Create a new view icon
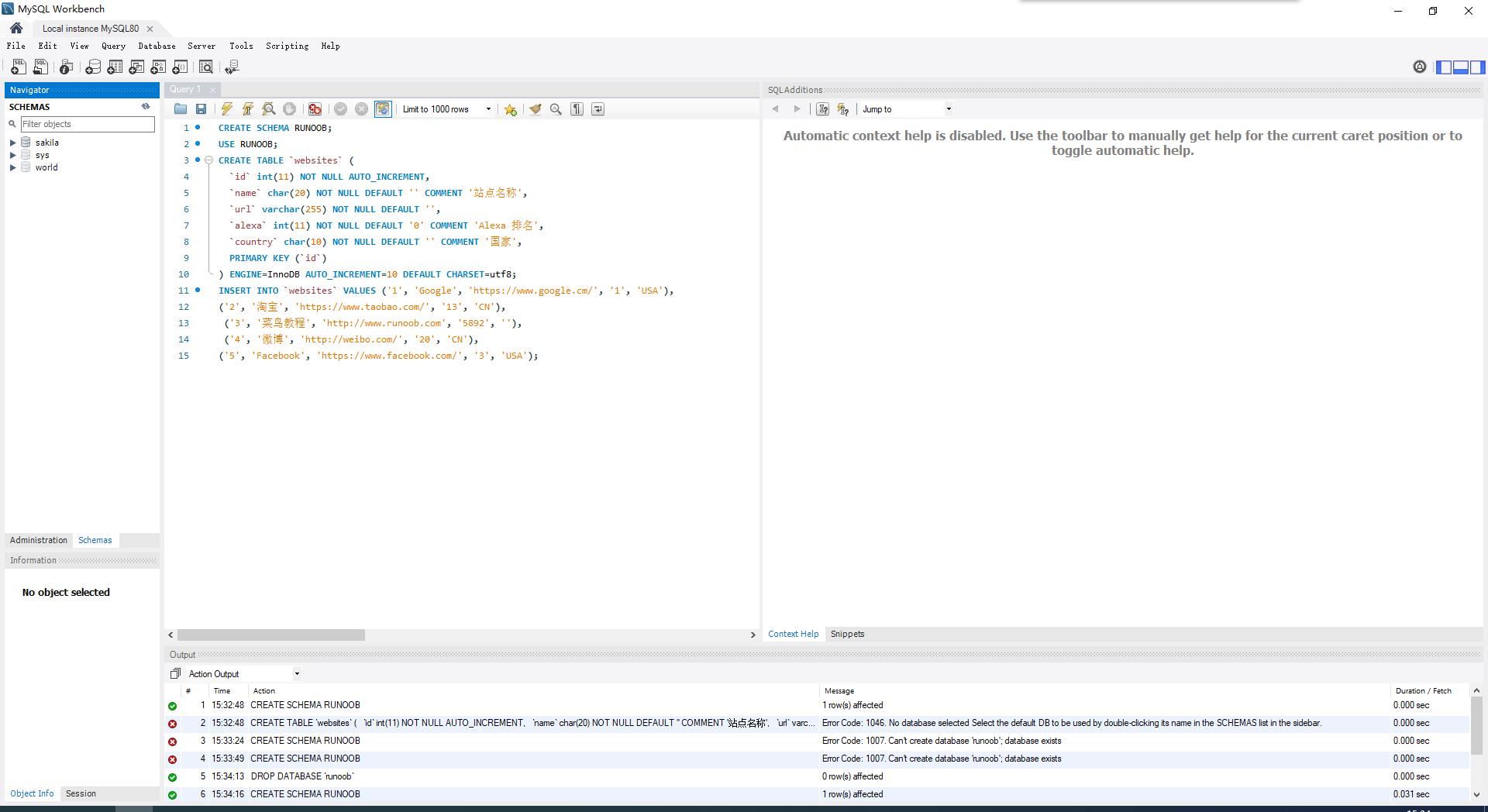The image size is (1488, 812). click(x=136, y=67)
